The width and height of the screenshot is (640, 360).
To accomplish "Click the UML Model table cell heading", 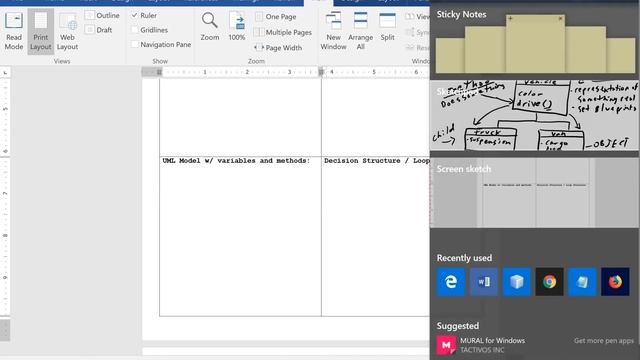I will (236, 161).
